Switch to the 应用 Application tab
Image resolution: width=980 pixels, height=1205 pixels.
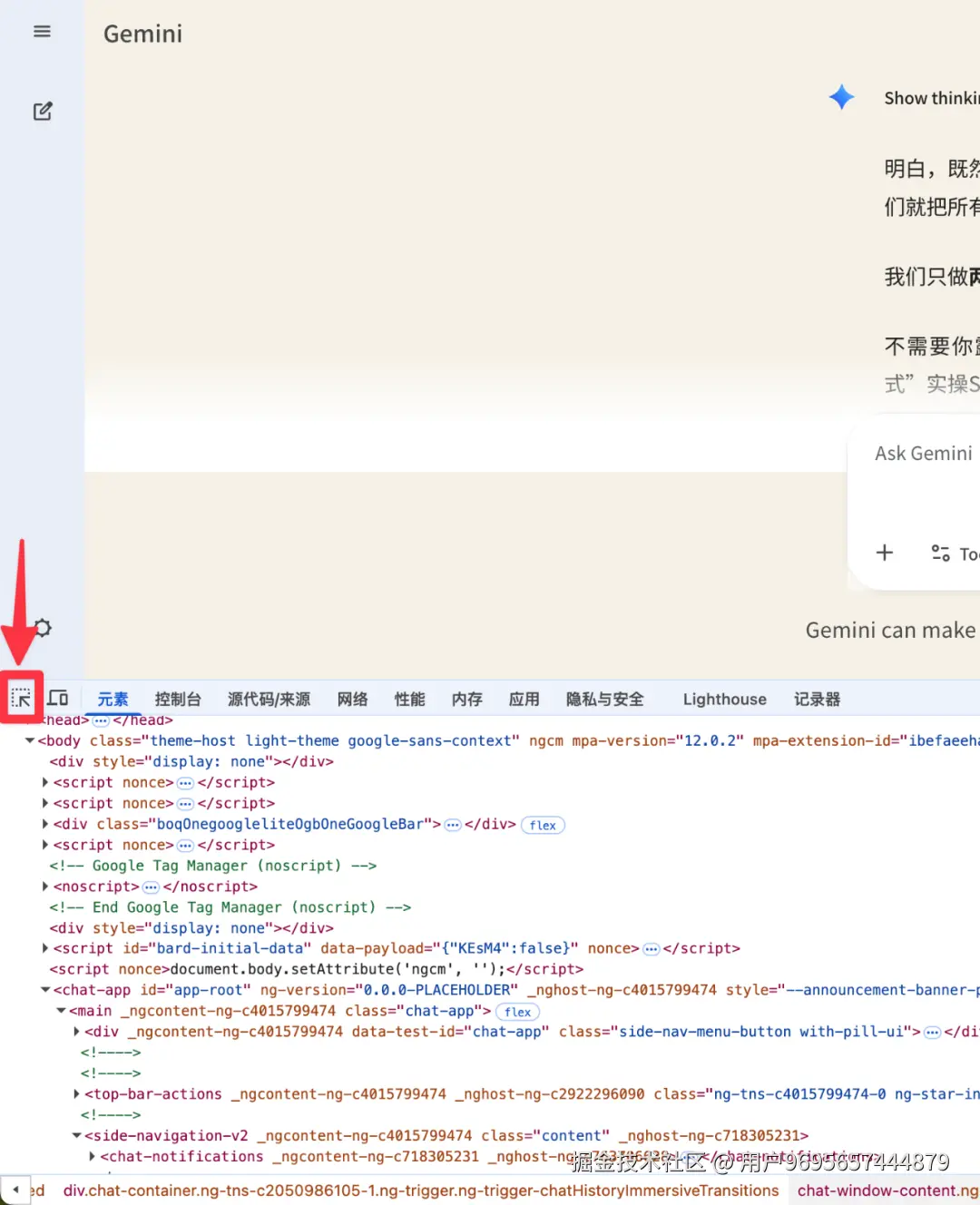click(x=524, y=699)
